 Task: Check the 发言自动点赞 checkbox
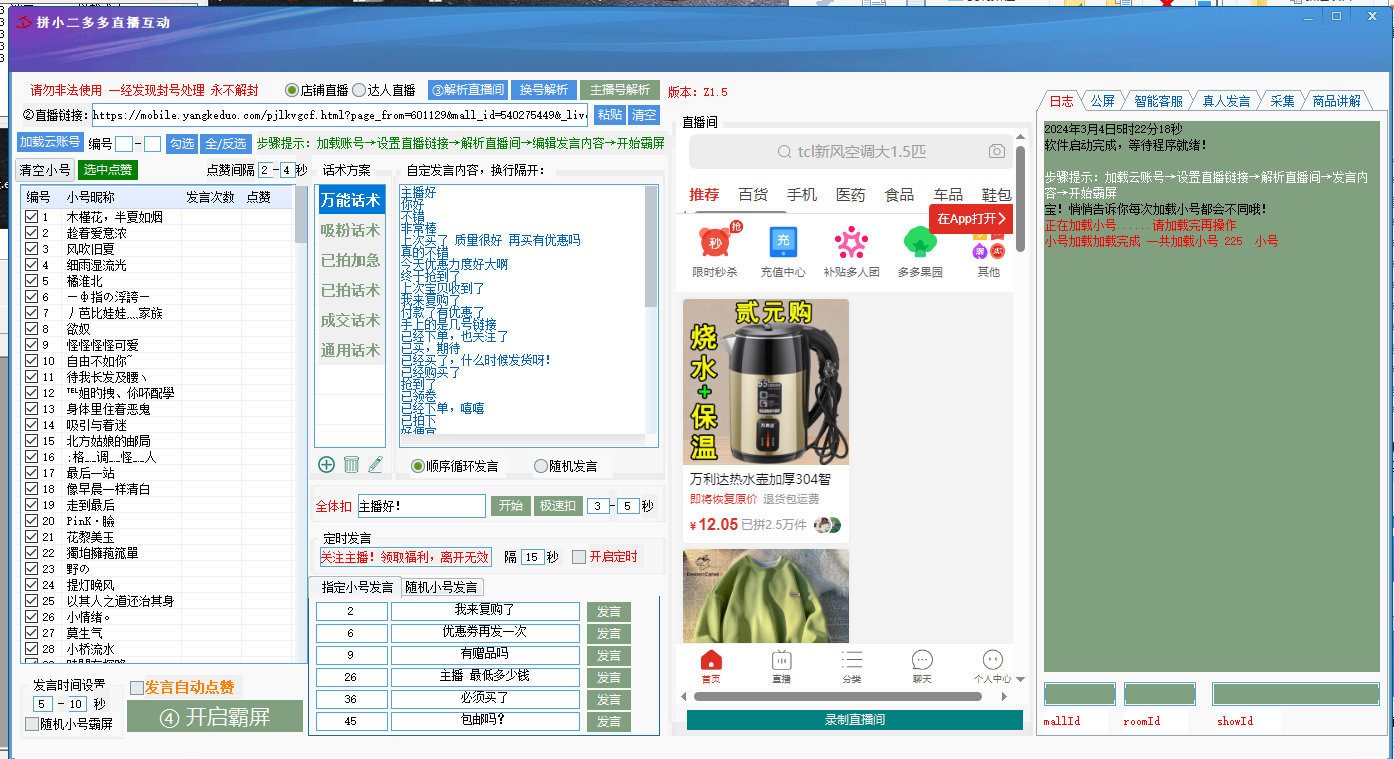137,688
